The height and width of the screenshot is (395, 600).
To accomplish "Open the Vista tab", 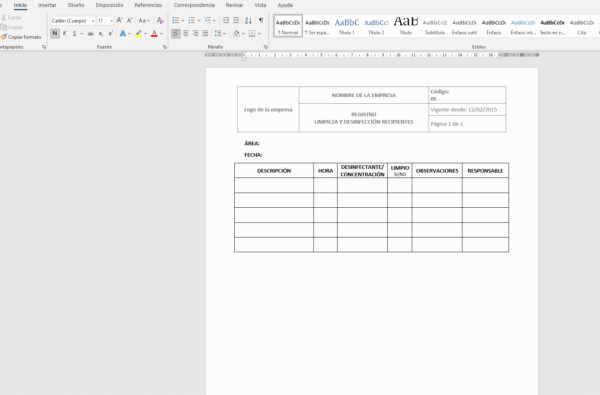I will tap(260, 5).
